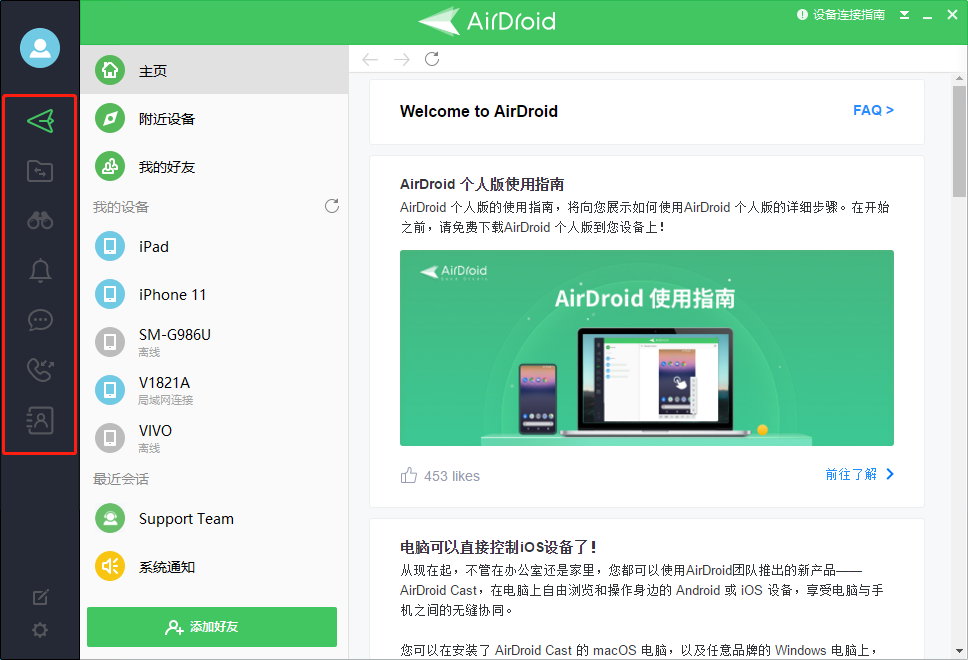Click the AirDroid 个人版使用指南 heading
This screenshot has width=968, height=660.
coord(482,184)
